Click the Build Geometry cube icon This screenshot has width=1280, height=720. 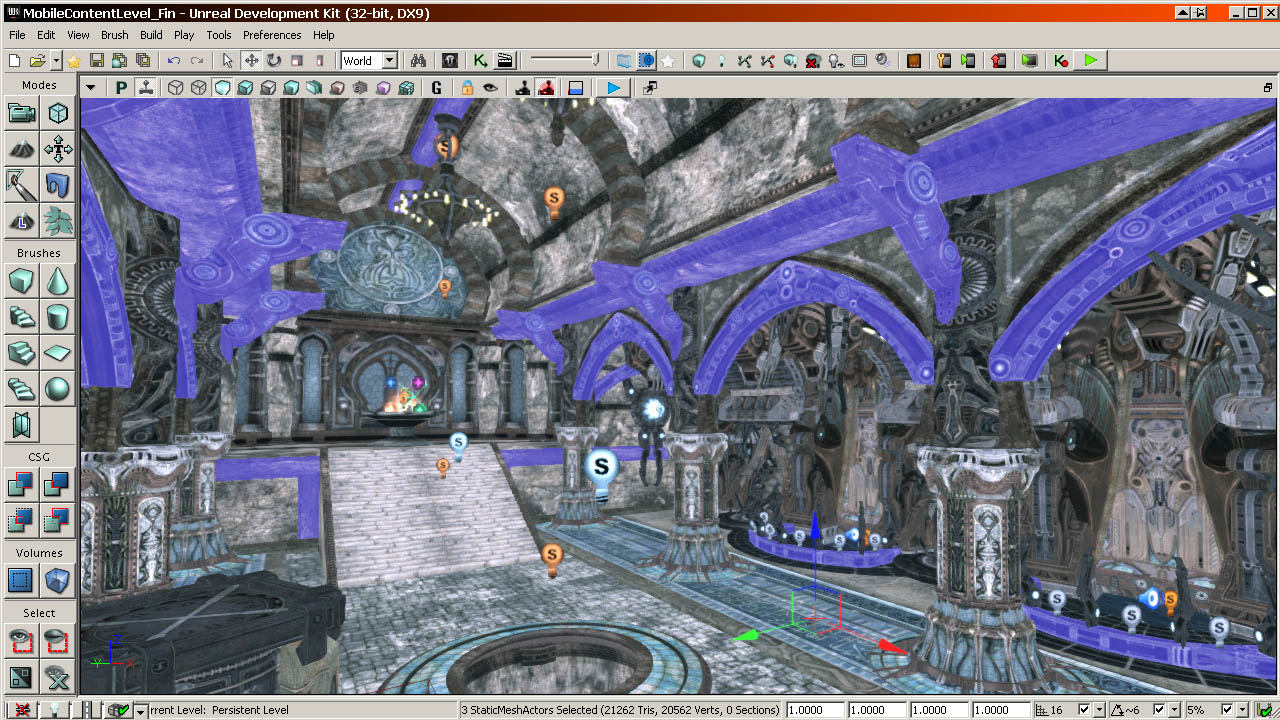tap(699, 61)
